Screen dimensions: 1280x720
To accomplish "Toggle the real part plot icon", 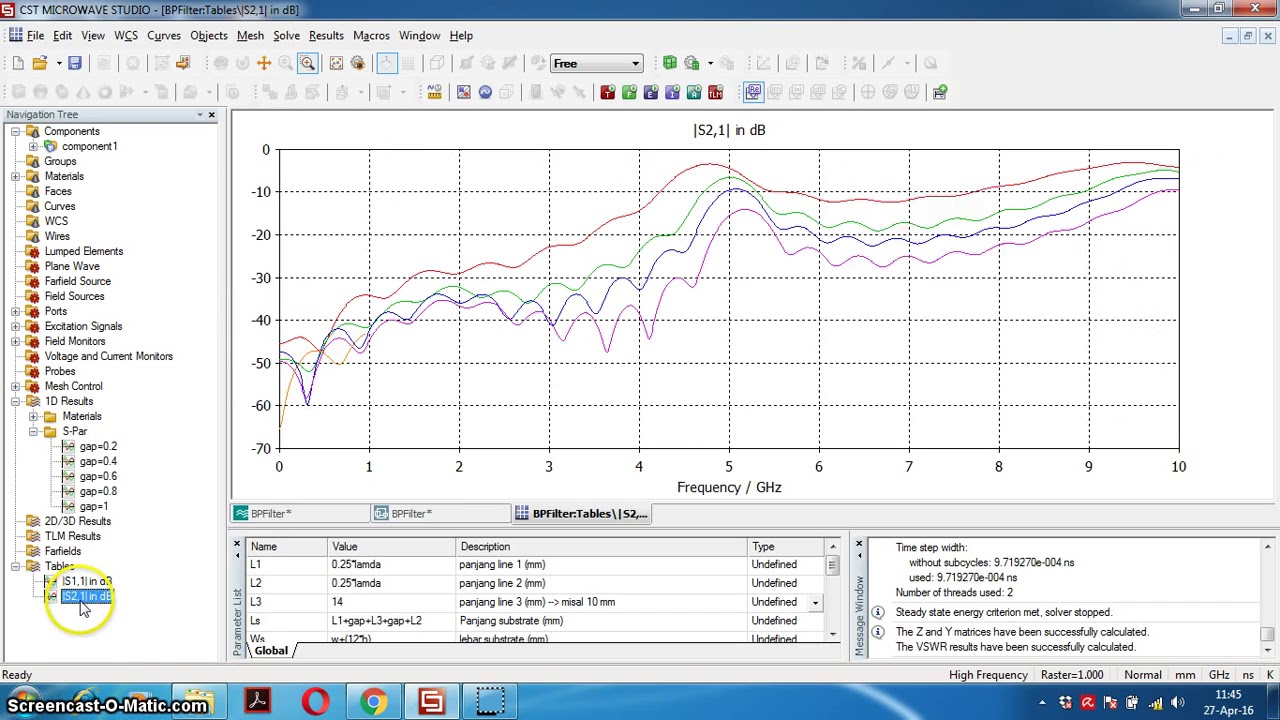I will [x=753, y=92].
